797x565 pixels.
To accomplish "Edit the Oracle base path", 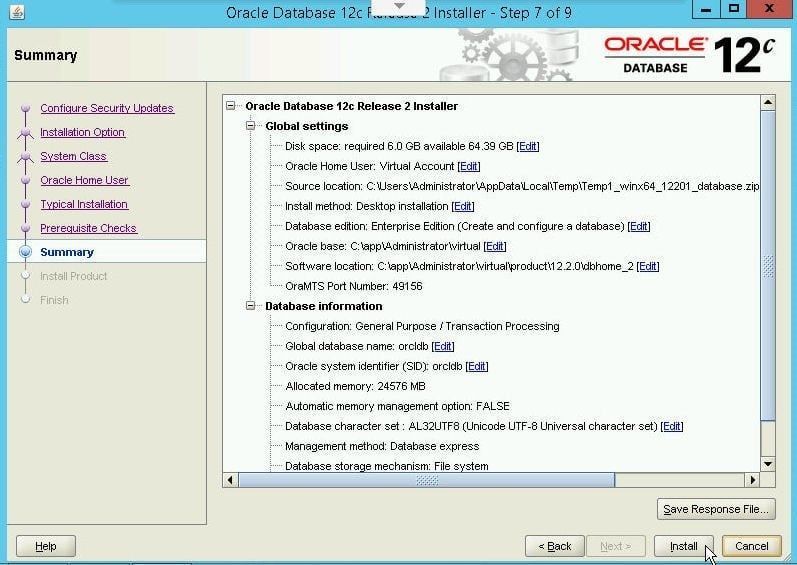I will tap(495, 246).
